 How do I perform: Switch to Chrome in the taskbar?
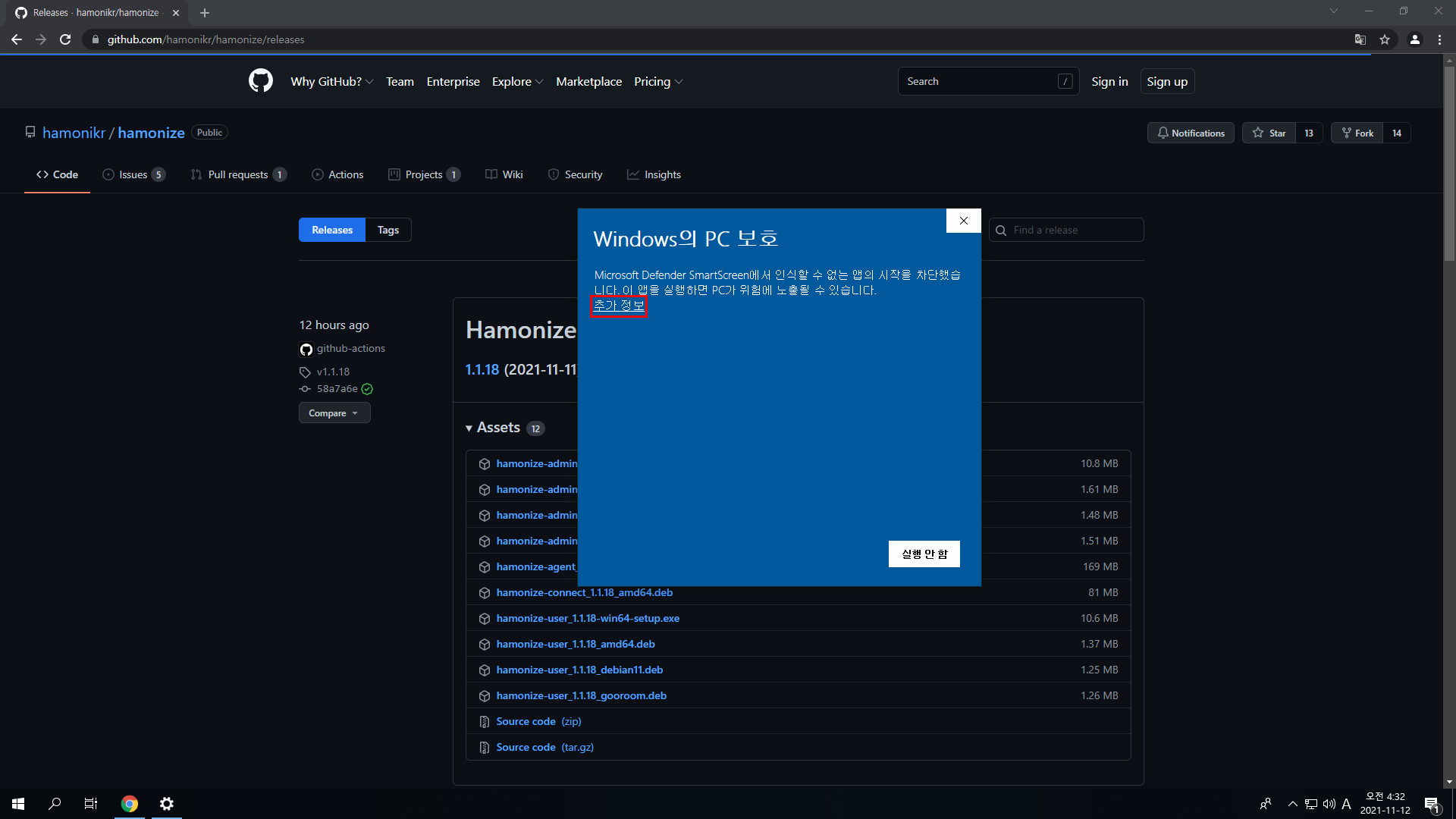pyautogui.click(x=130, y=804)
